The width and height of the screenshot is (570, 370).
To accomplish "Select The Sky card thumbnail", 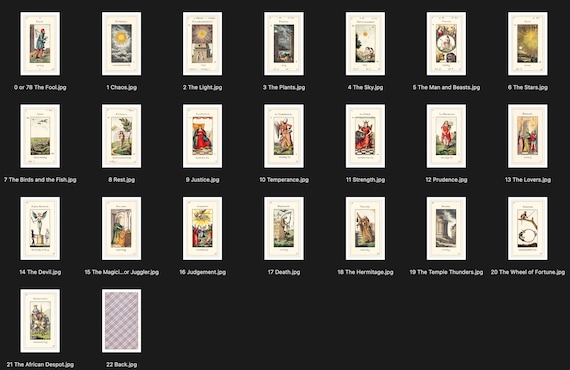I will (x=365, y=44).
